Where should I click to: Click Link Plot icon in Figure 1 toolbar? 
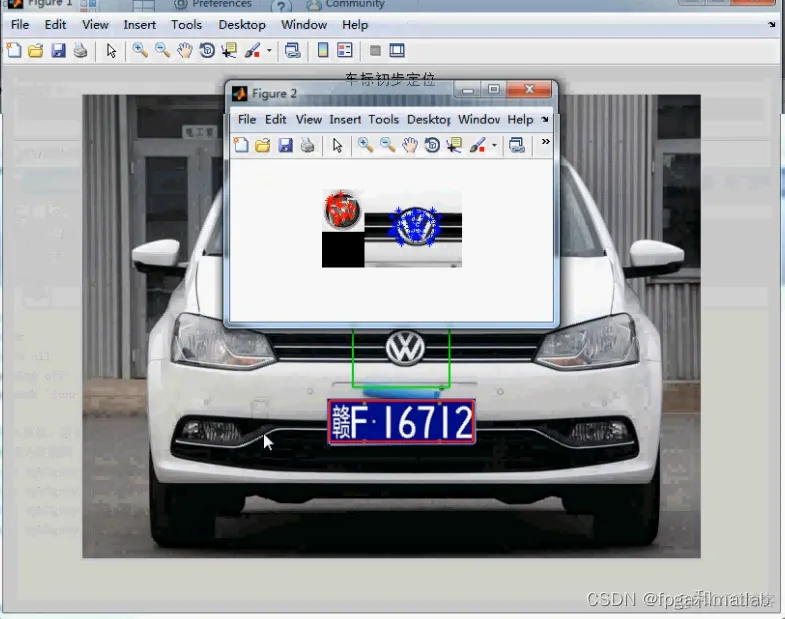pos(292,51)
